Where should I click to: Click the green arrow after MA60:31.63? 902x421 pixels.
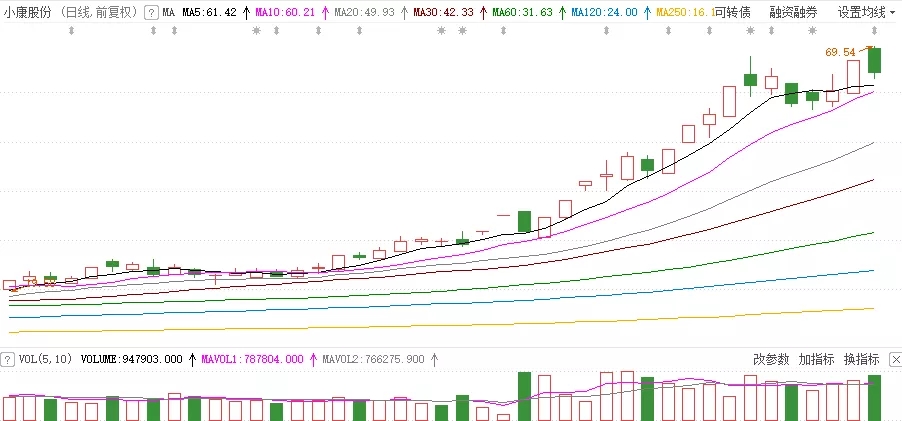tap(562, 12)
